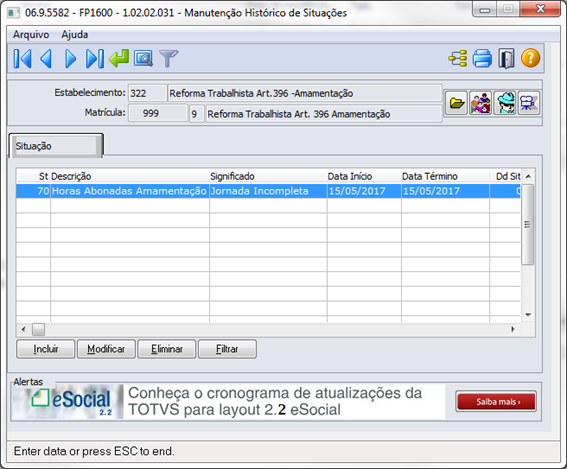Click the Data Término column header
The image size is (567, 469).
tap(445, 176)
